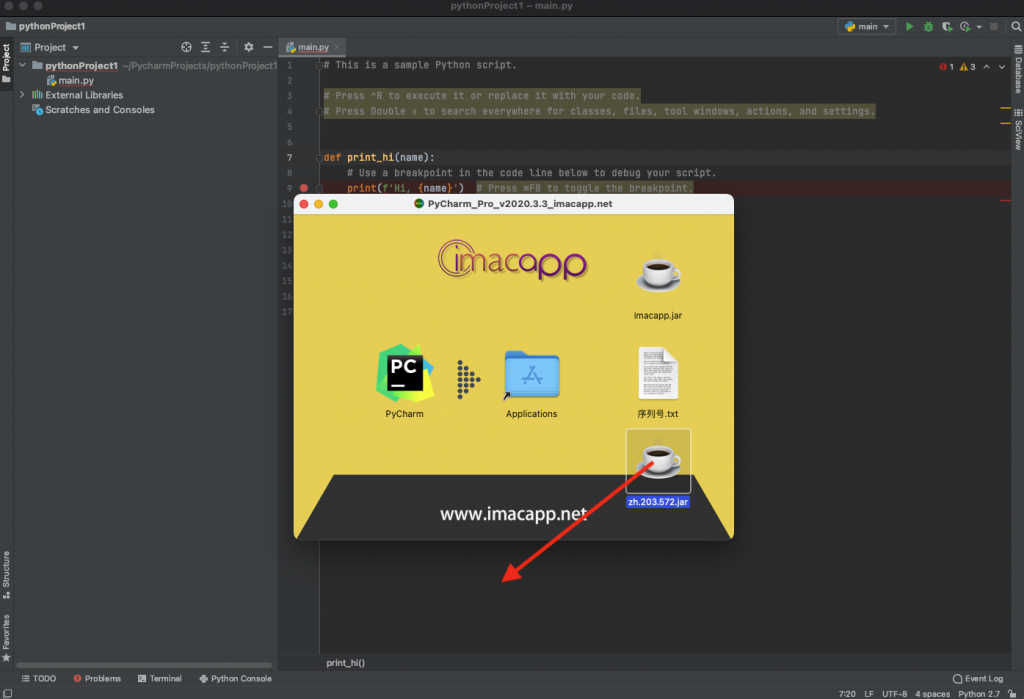The image size is (1024, 699).
Task: Toggle the red breakpoint on line 9
Action: point(304,188)
